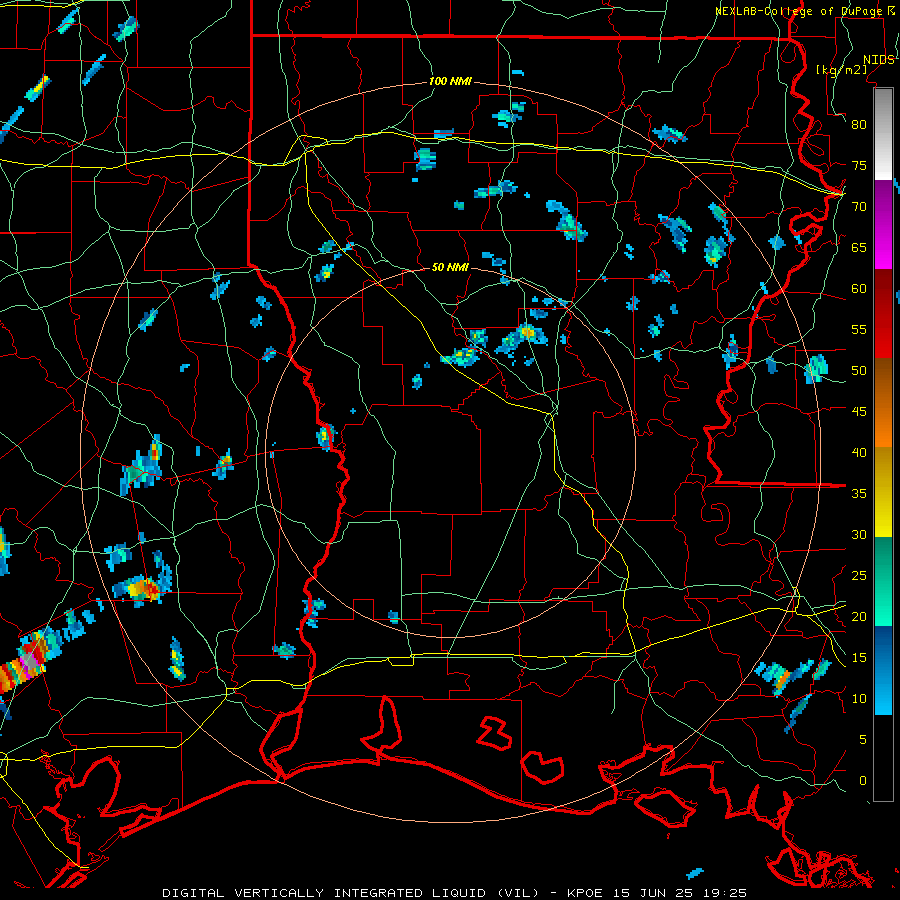Click the 50 value on the scale

859,371
